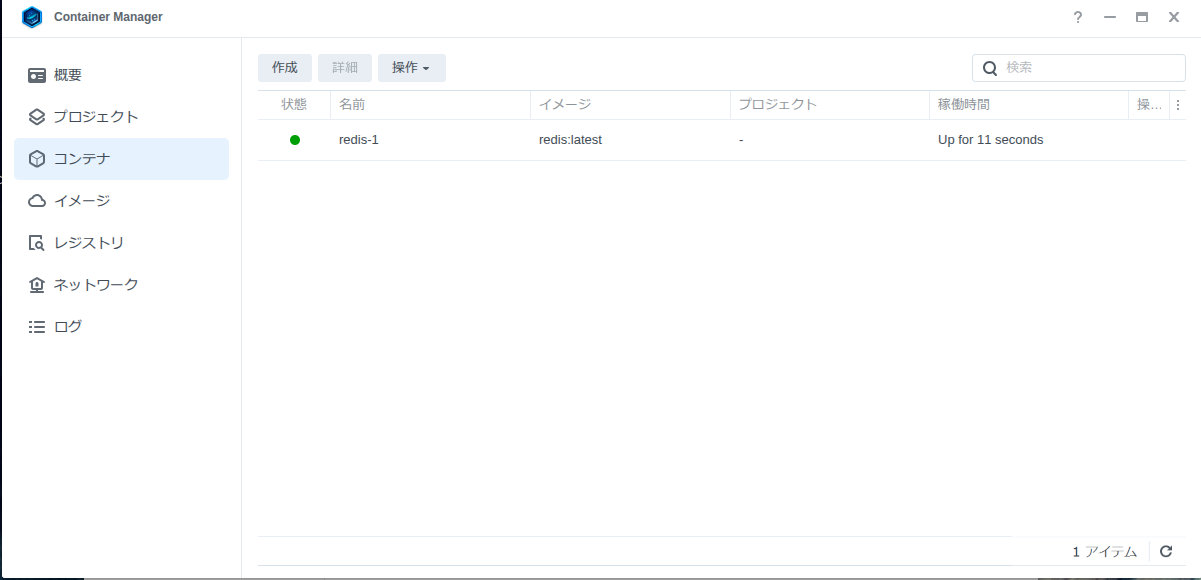Image resolution: width=1201 pixels, height=580 pixels.
Task: Click the ネットワーク house sidebar icon
Action: [37, 285]
